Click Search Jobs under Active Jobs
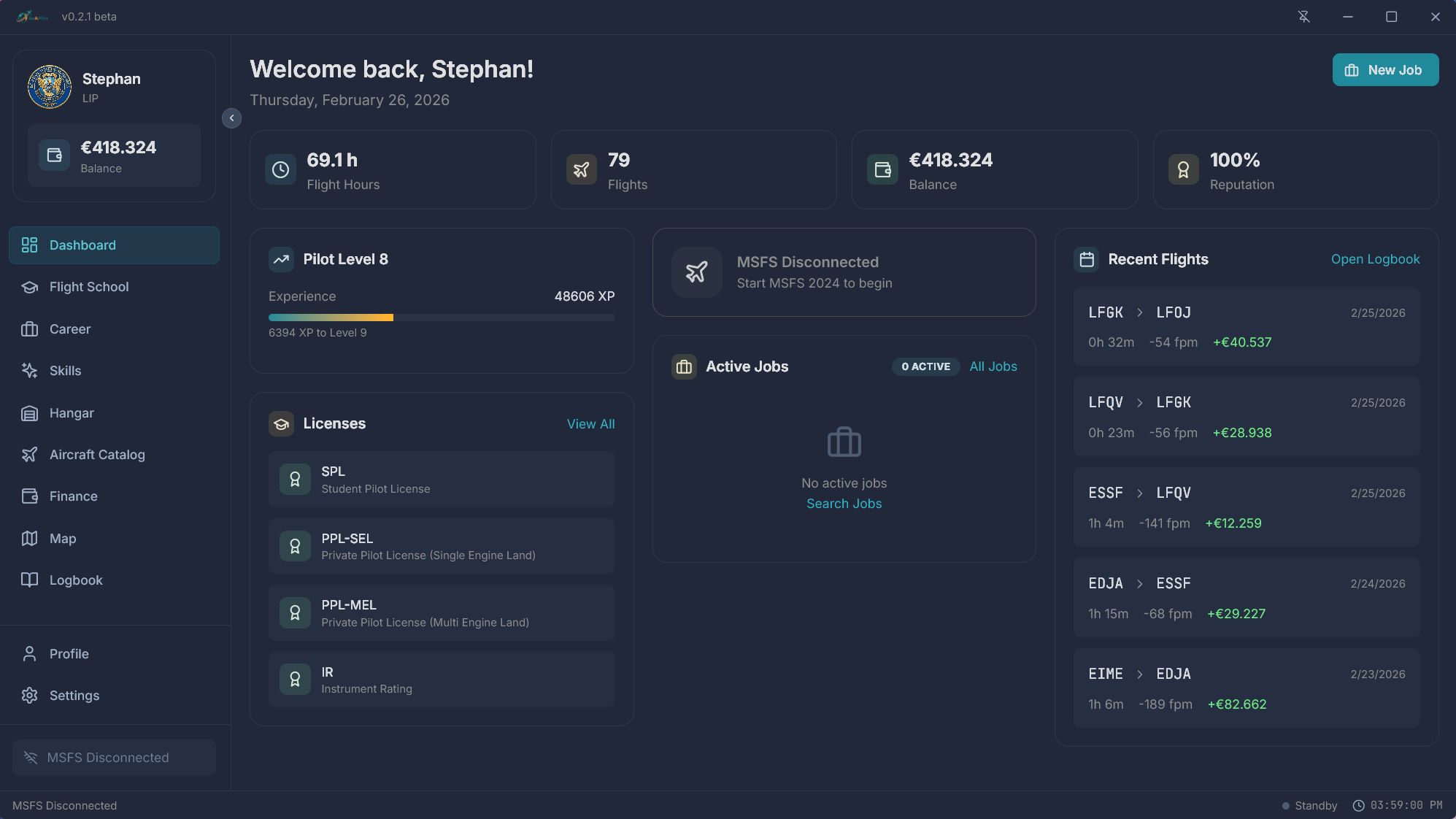Screen dimensions: 1456x819 pos(844,503)
